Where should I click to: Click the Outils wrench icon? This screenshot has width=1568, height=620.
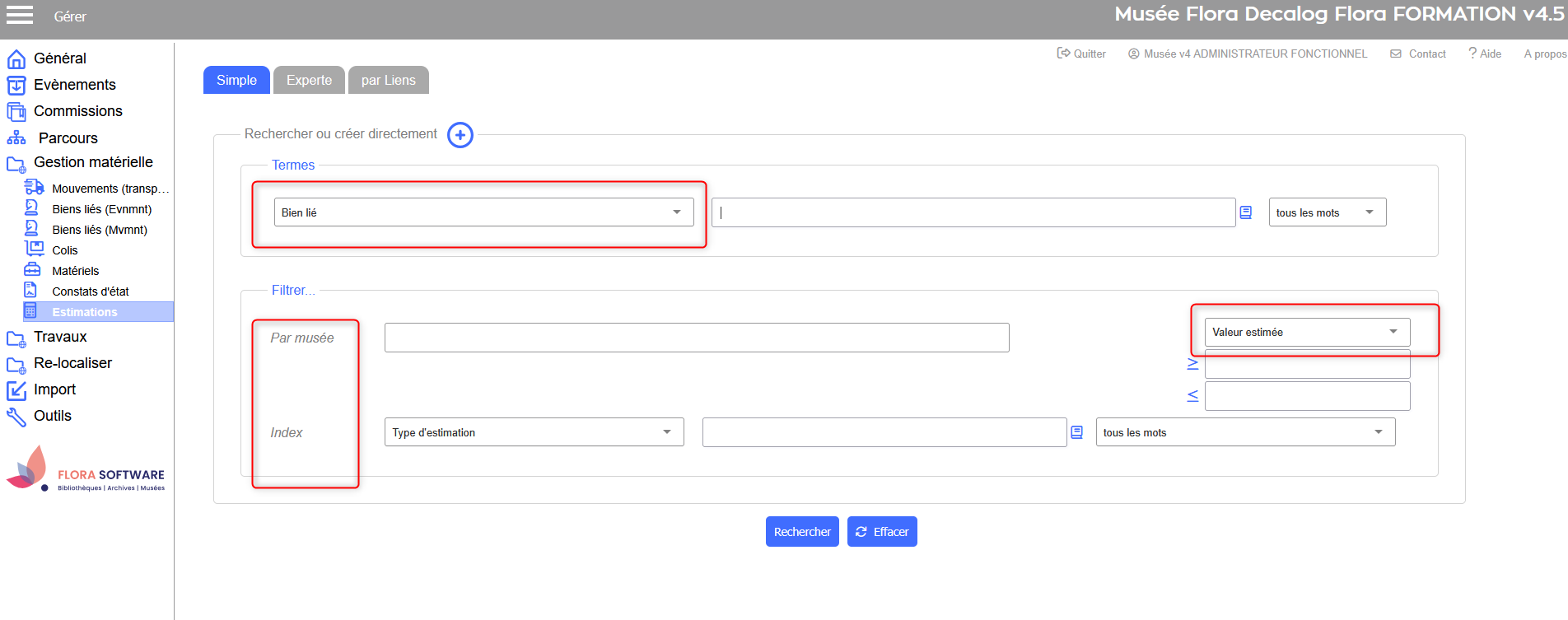(x=16, y=417)
